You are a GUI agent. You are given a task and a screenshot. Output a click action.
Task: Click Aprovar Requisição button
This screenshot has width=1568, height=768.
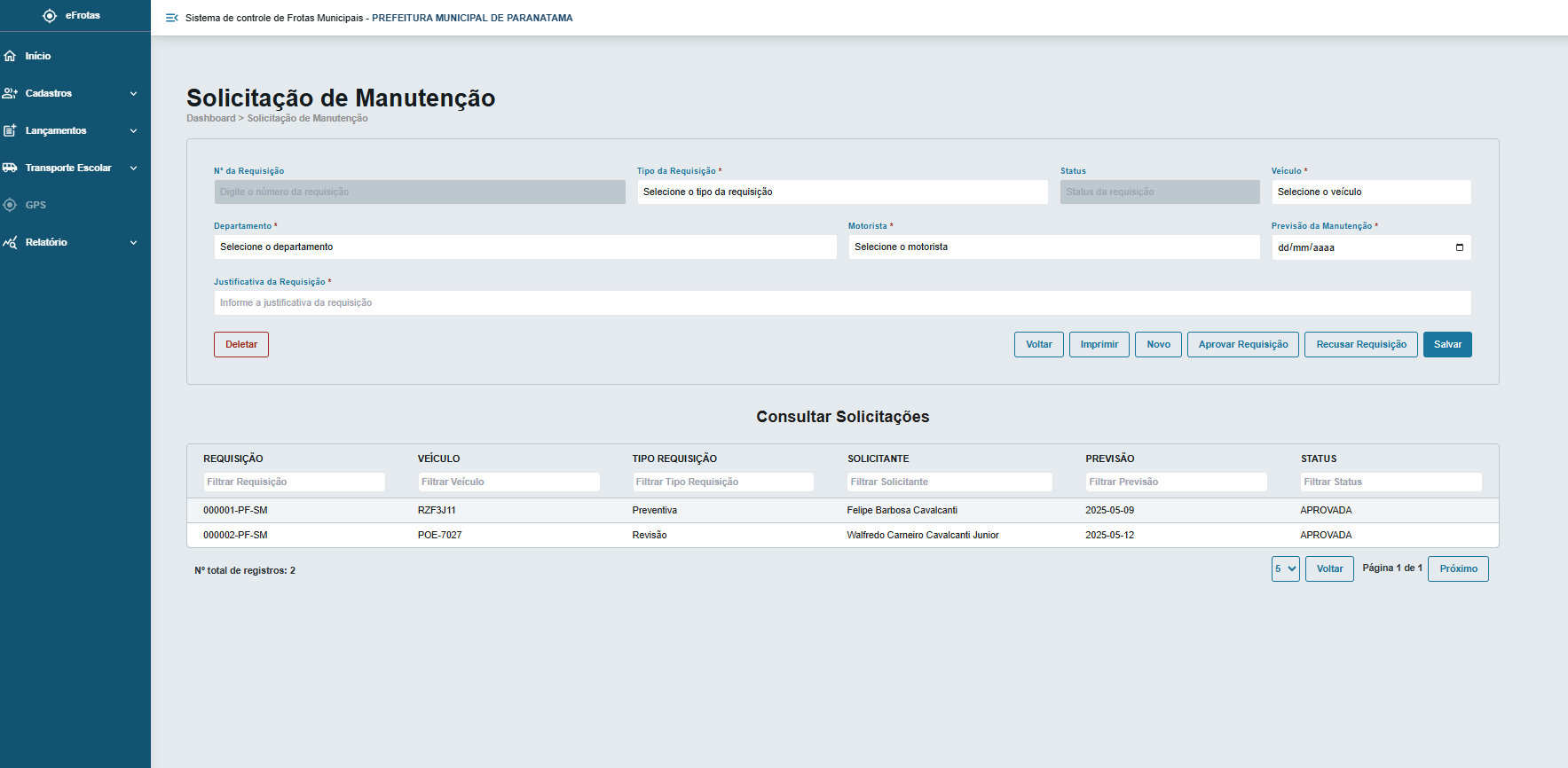click(x=1242, y=345)
